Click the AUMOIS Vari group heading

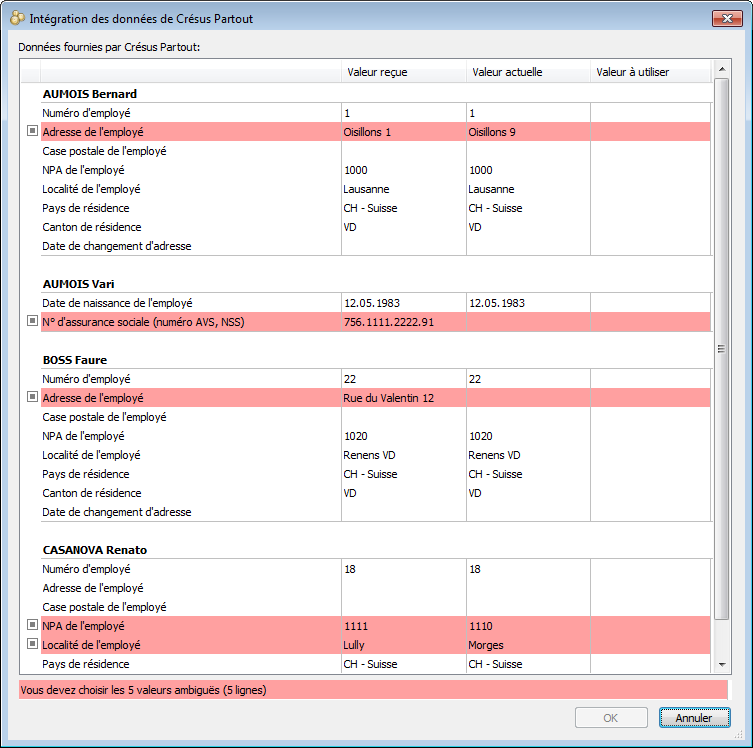(78, 284)
